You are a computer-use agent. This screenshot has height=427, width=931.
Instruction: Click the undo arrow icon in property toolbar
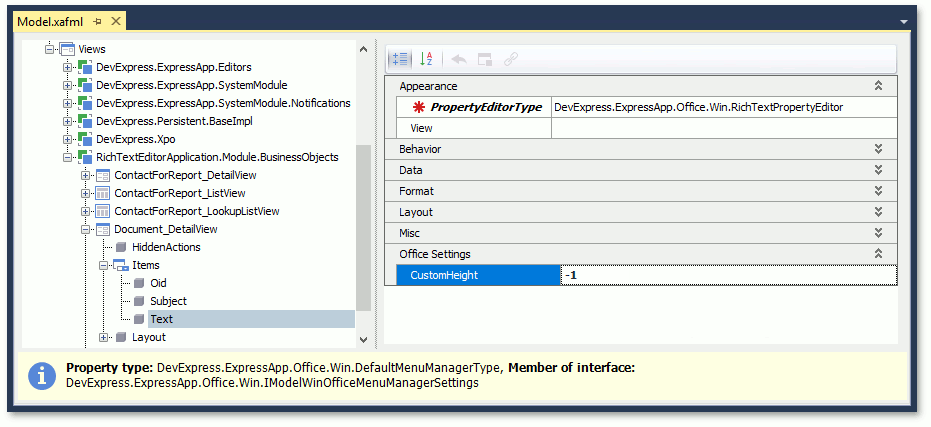coord(459,59)
